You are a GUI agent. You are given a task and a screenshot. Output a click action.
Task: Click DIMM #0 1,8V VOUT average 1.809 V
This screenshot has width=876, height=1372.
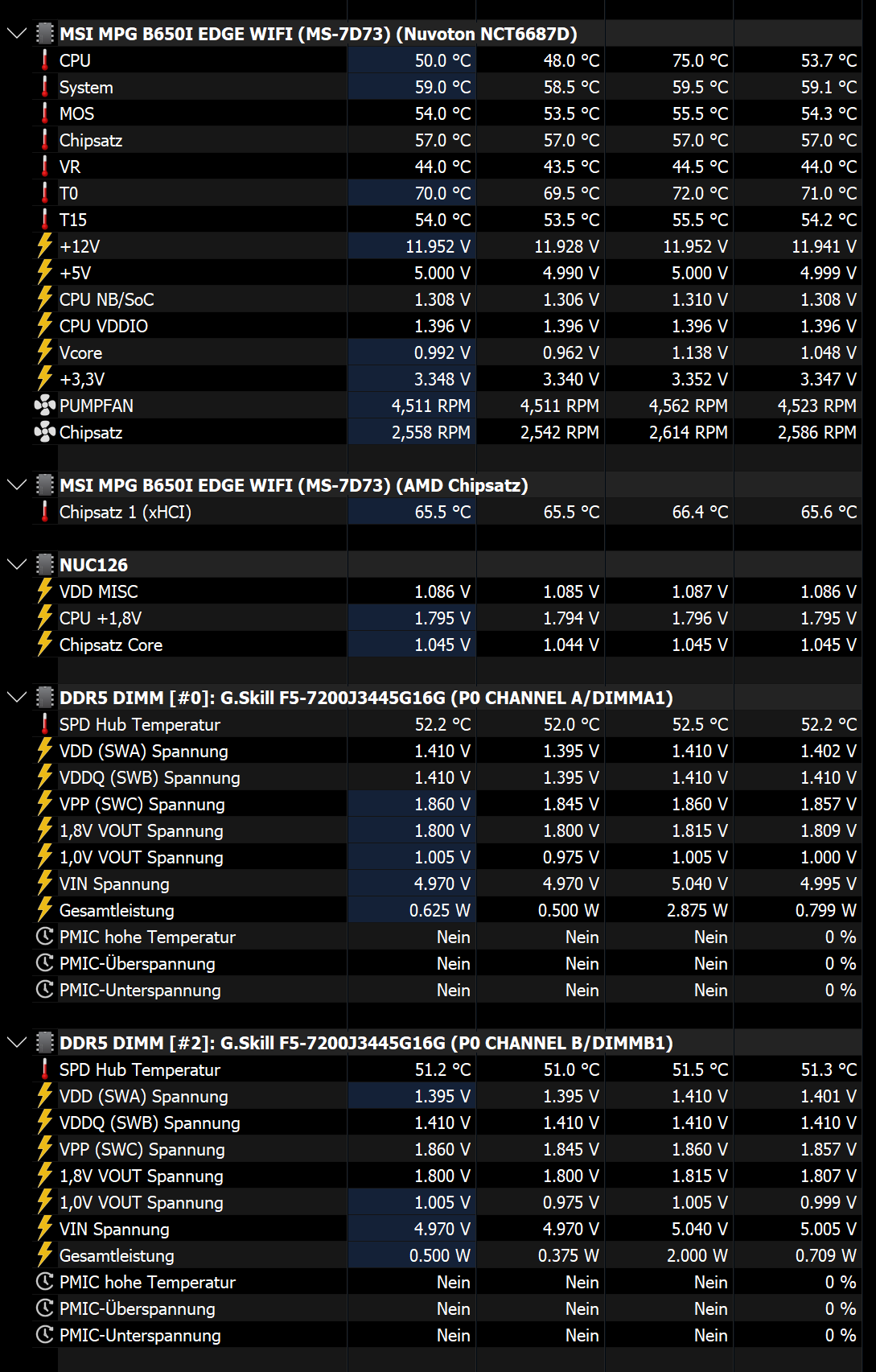[829, 830]
